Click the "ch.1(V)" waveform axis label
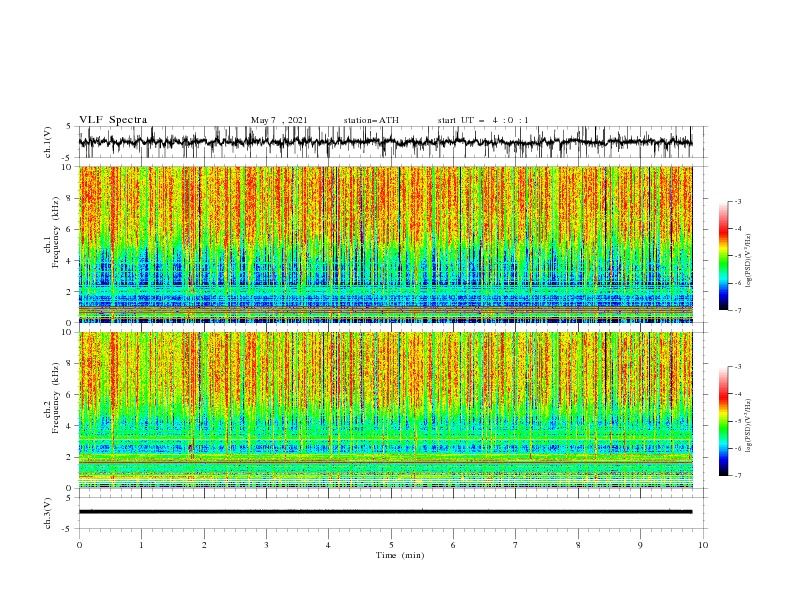 click(x=48, y=142)
